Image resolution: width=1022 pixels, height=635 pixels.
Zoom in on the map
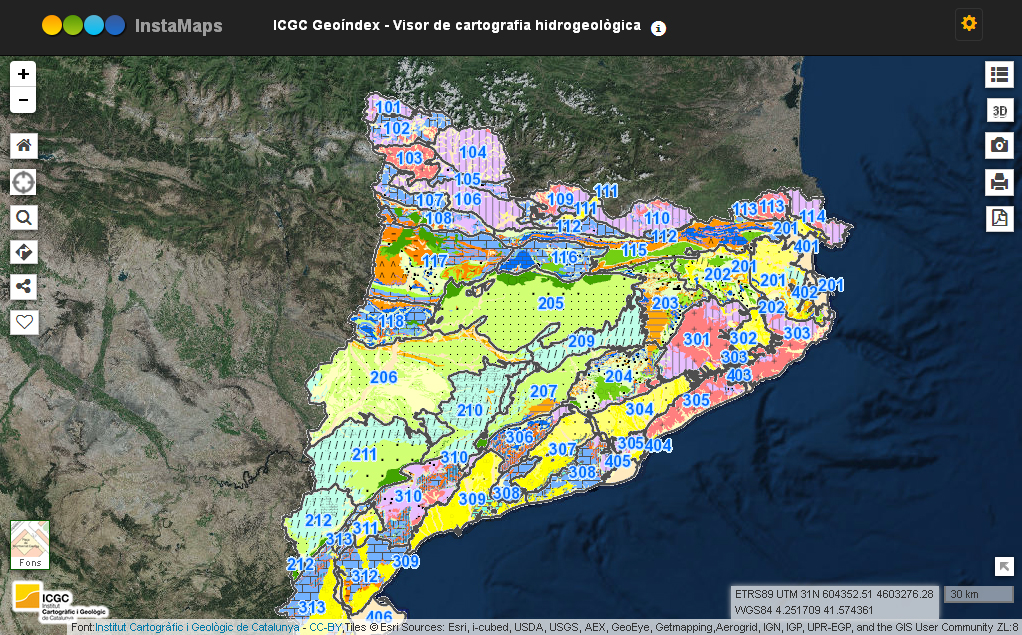[x=23, y=74]
